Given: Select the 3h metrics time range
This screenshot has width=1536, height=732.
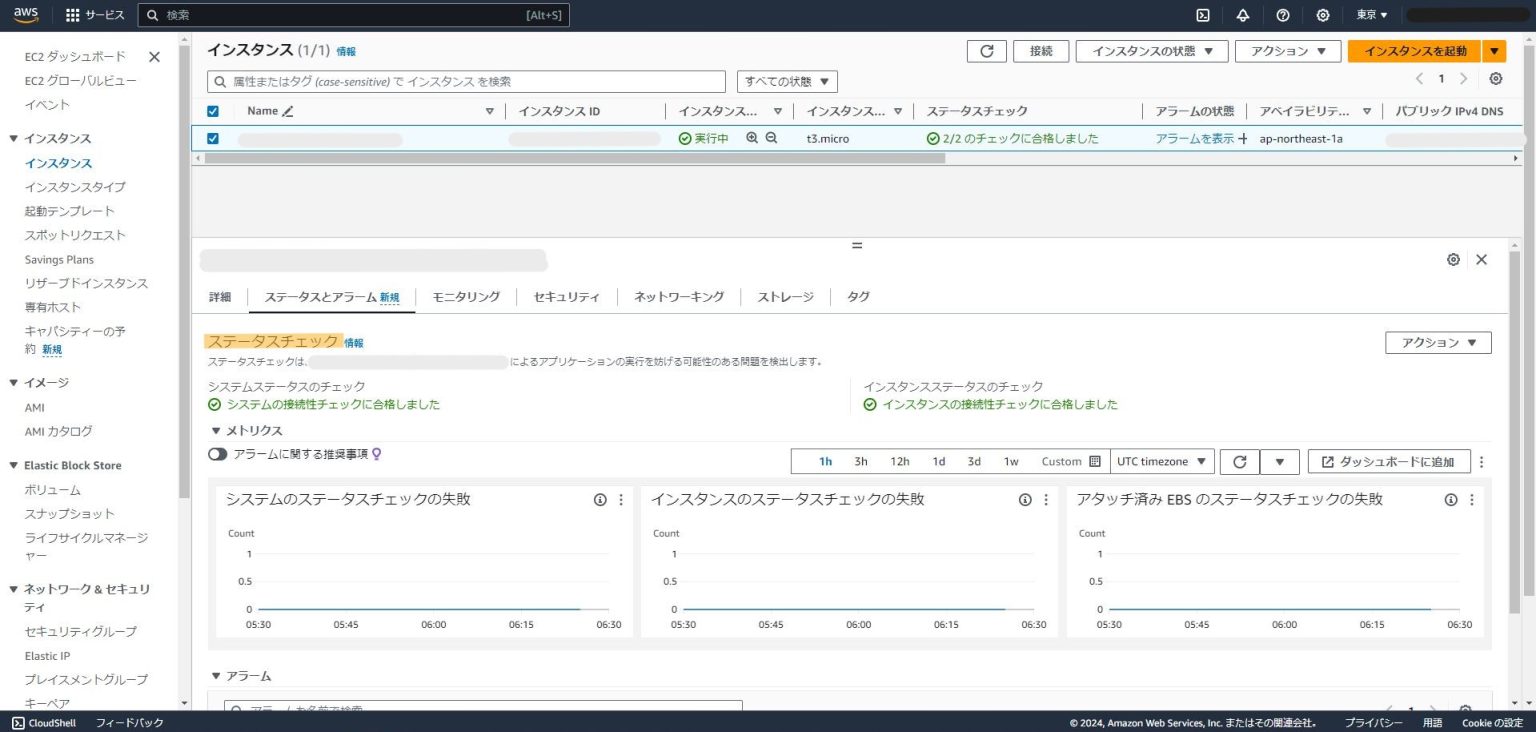Looking at the screenshot, I should pyautogui.click(x=860, y=461).
